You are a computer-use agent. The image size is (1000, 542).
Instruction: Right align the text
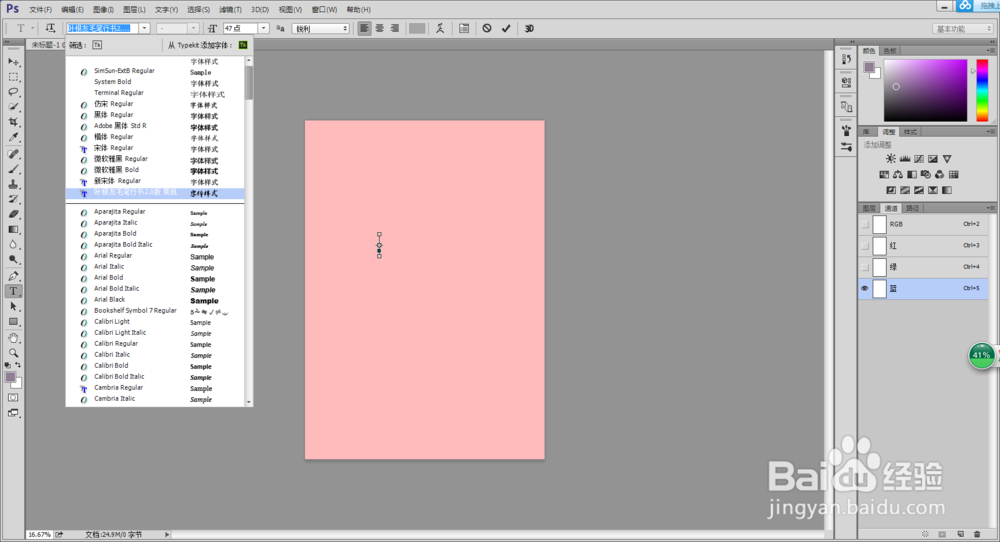395,28
